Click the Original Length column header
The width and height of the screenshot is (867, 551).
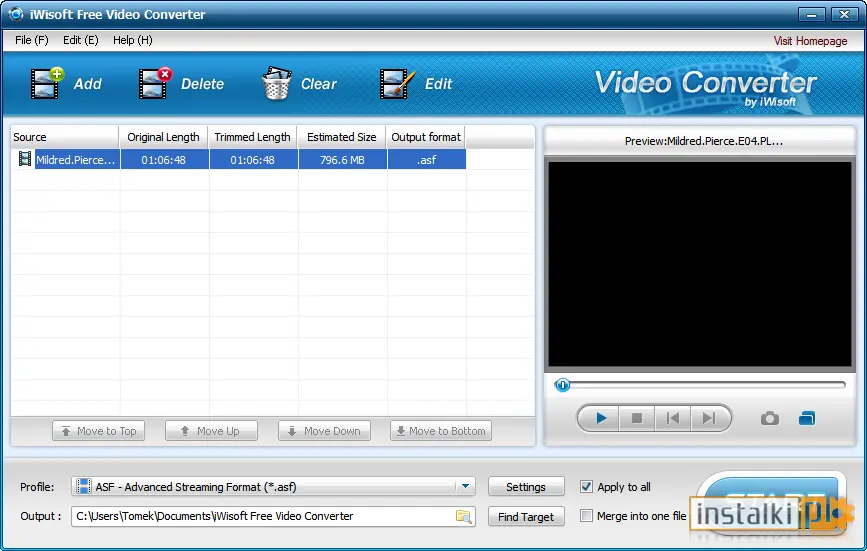coord(163,137)
